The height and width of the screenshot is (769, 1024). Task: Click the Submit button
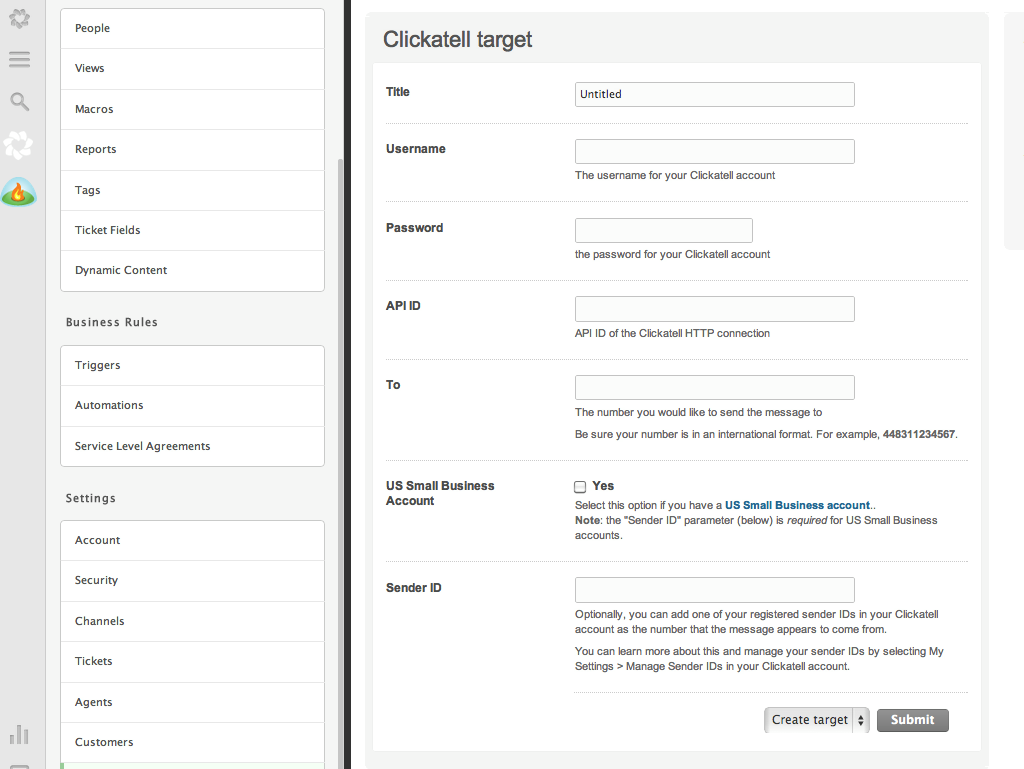point(912,720)
